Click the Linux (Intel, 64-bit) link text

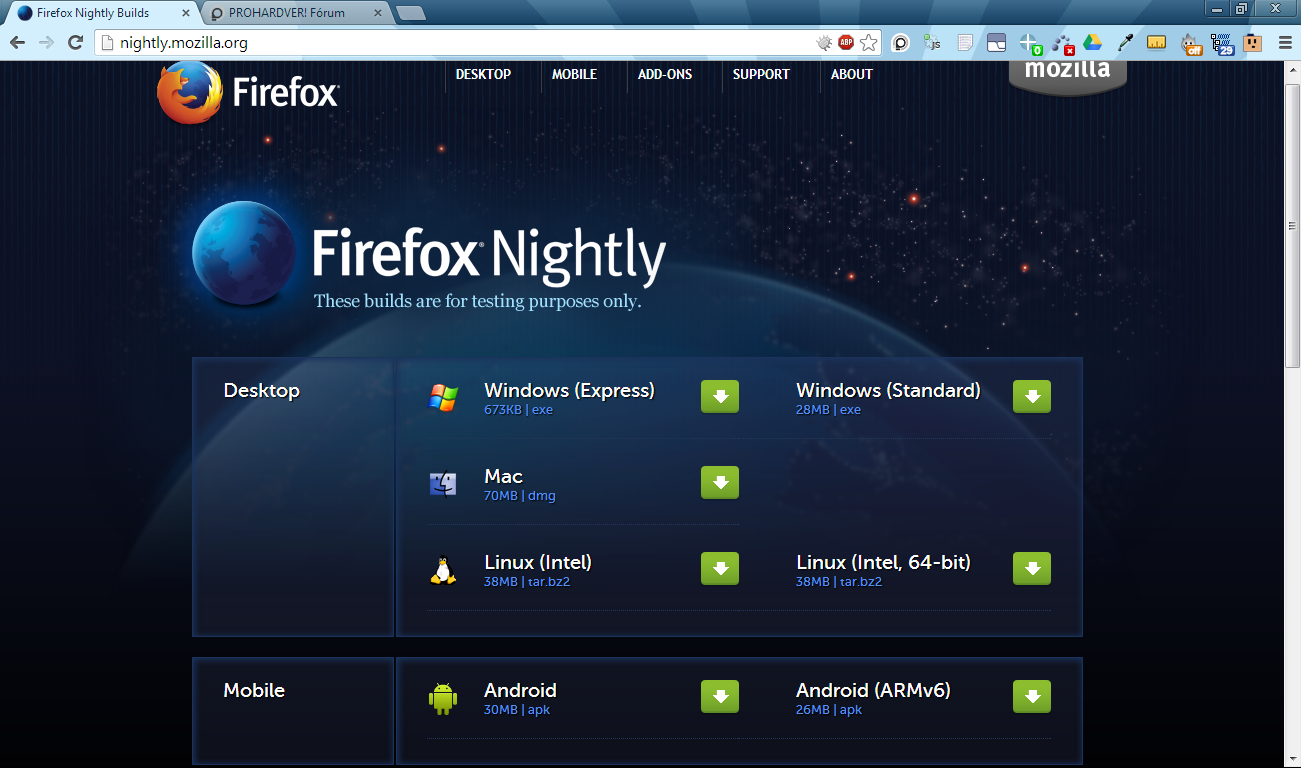click(x=883, y=562)
